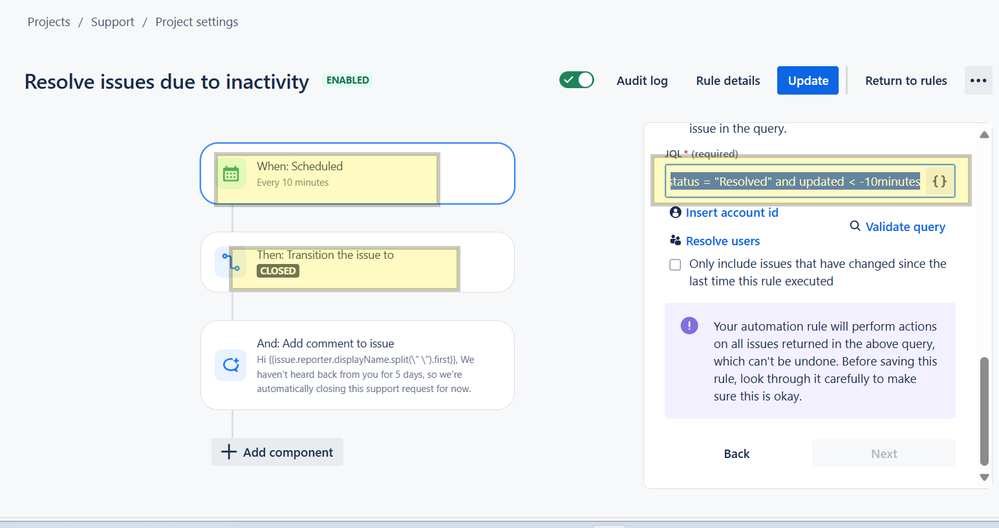Click Return to rules

coord(905,81)
